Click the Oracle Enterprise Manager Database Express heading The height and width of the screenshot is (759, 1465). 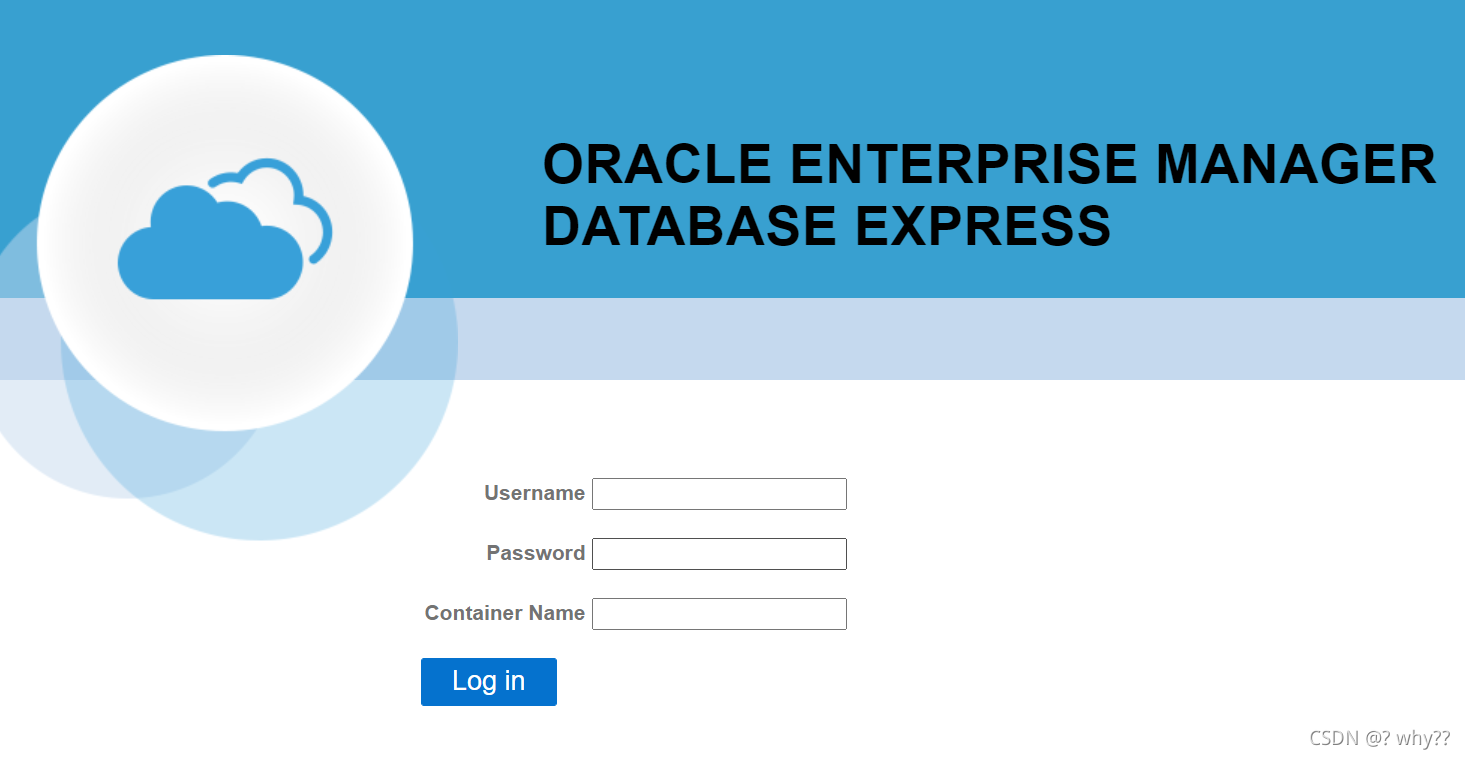[989, 194]
